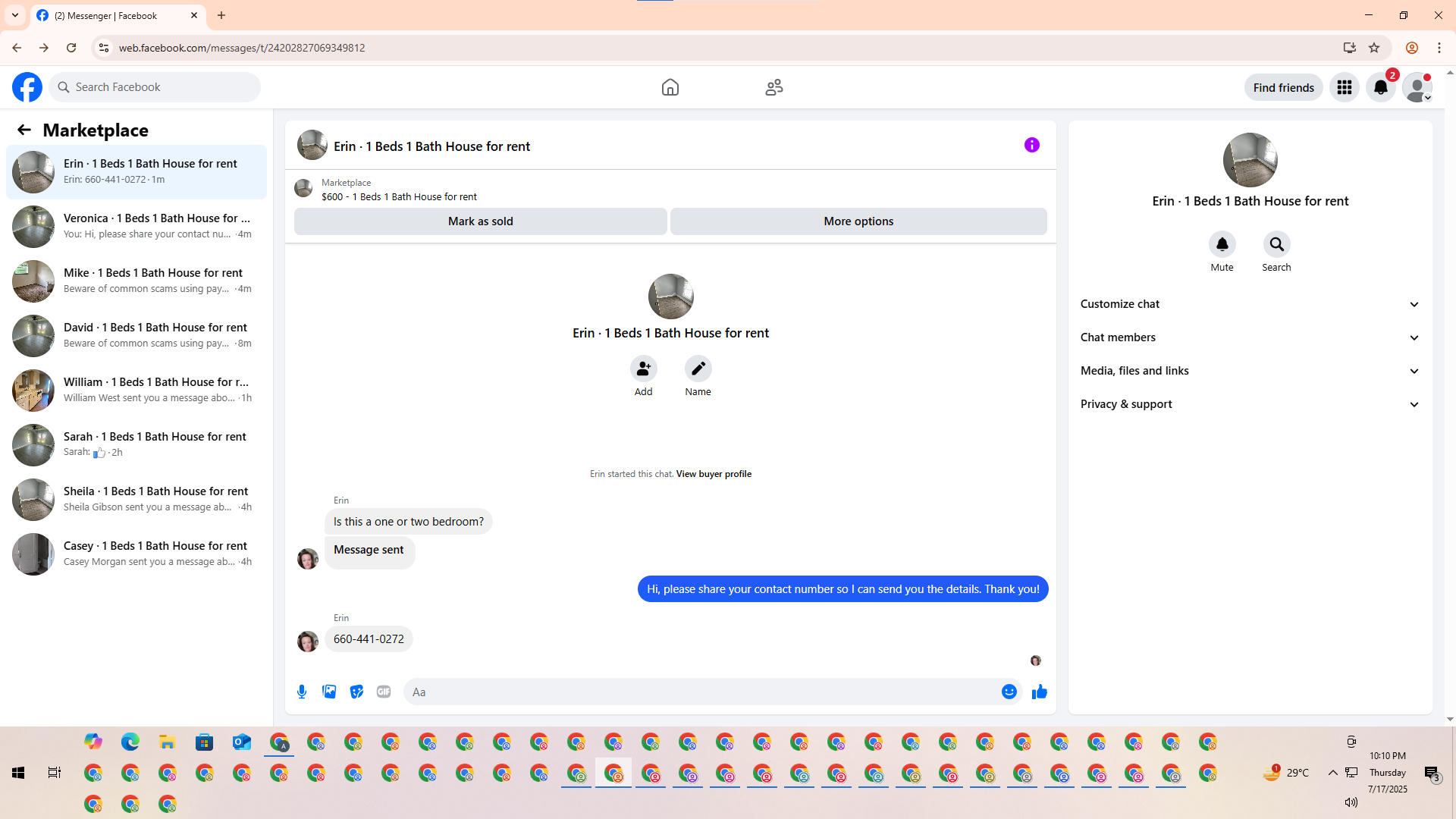Image resolution: width=1456 pixels, height=819 pixels.
Task: Edit the chat name with pencil icon
Action: [x=698, y=369]
